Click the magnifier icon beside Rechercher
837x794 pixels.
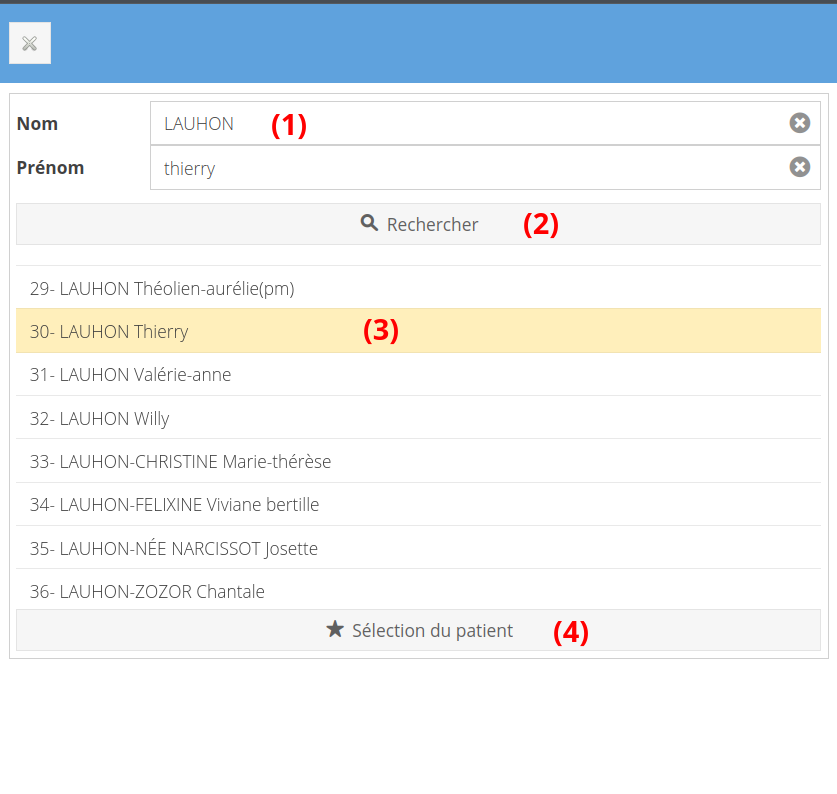[369, 224]
